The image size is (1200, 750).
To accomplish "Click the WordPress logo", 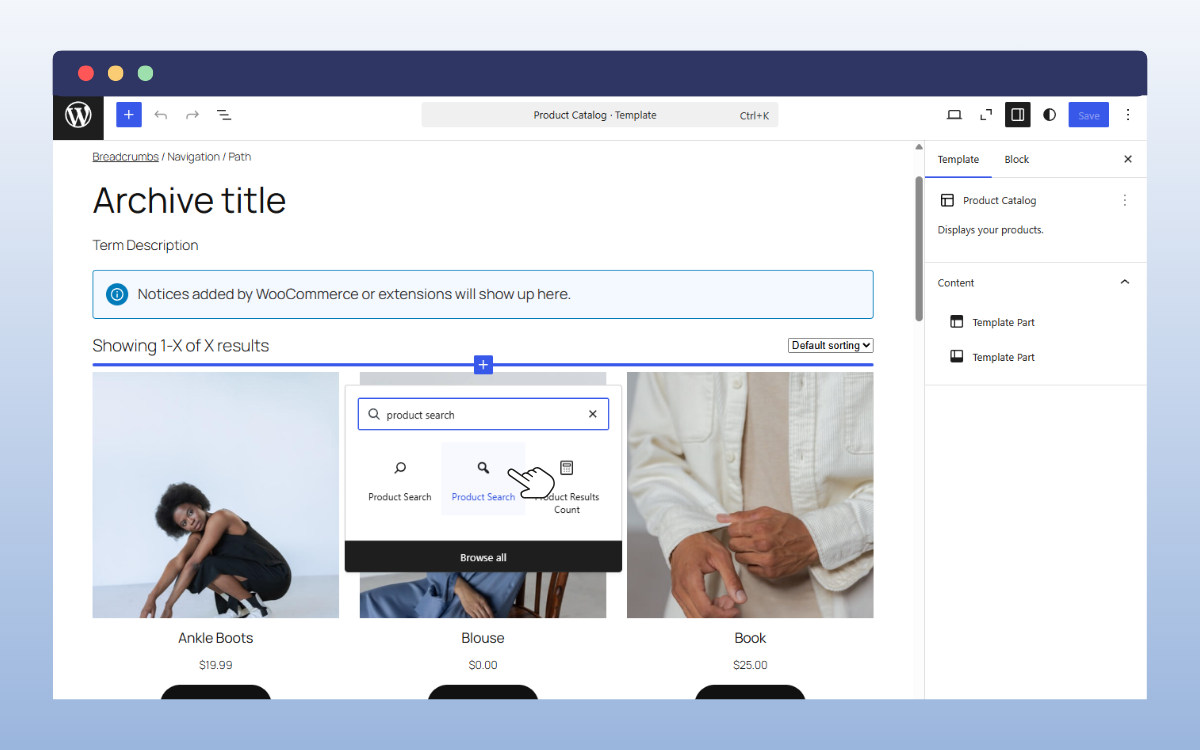I will [x=78, y=116].
